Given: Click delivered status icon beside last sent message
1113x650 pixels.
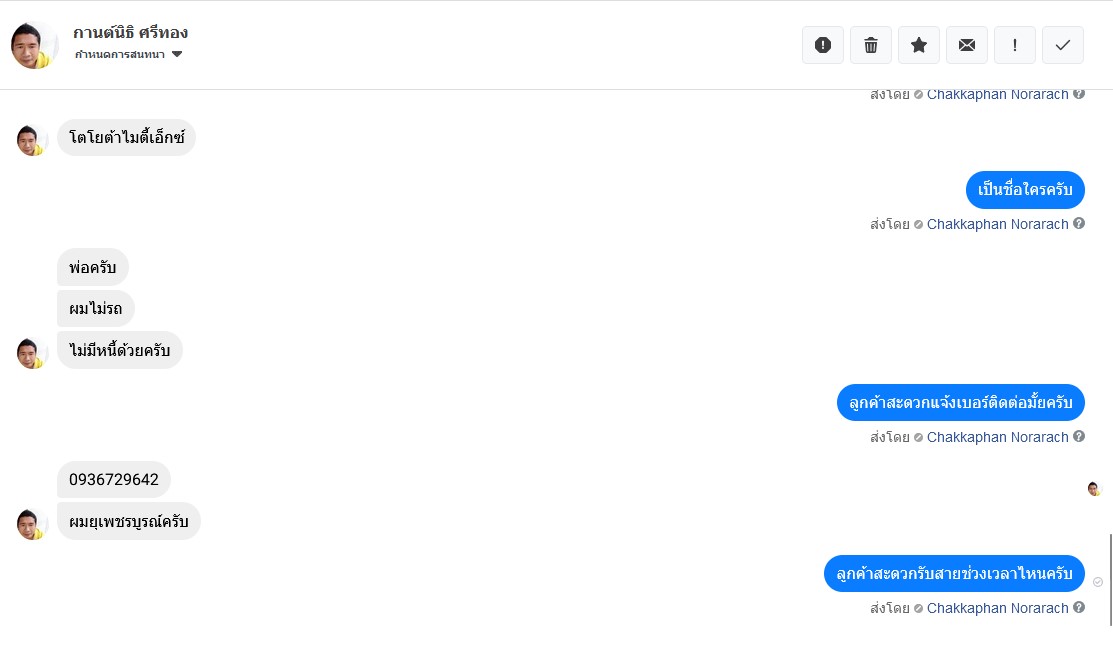Looking at the screenshot, I should point(1098,582).
